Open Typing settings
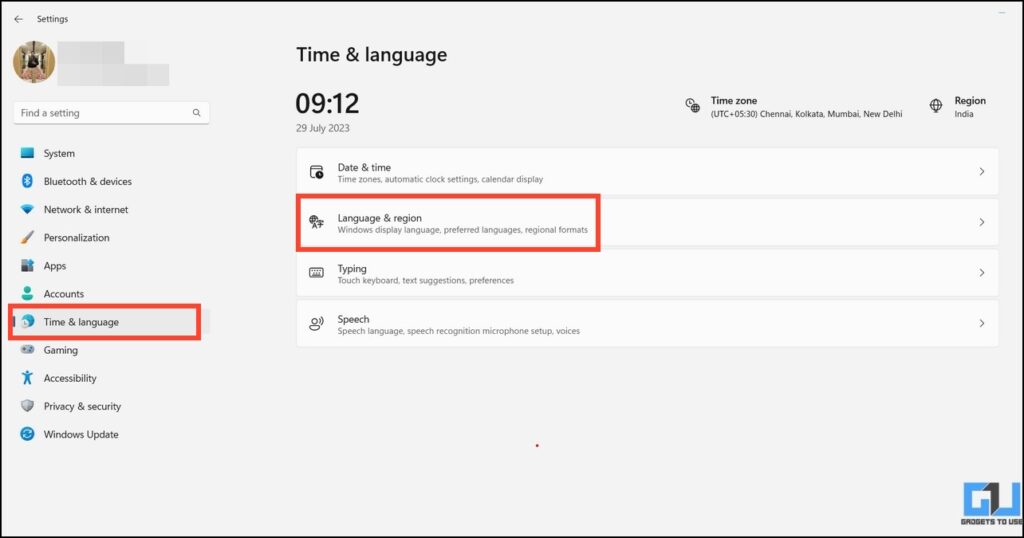The height and width of the screenshot is (538, 1024). (x=647, y=273)
